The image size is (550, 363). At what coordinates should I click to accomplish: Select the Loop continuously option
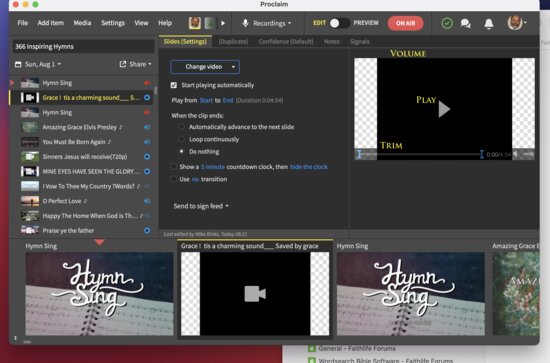(181, 139)
